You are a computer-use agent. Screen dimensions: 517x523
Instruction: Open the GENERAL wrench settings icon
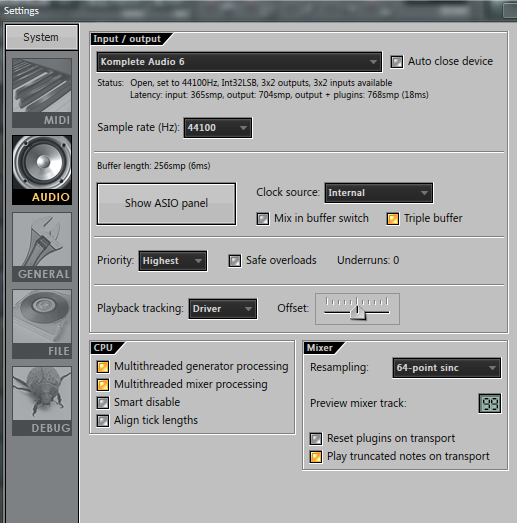coord(42,247)
